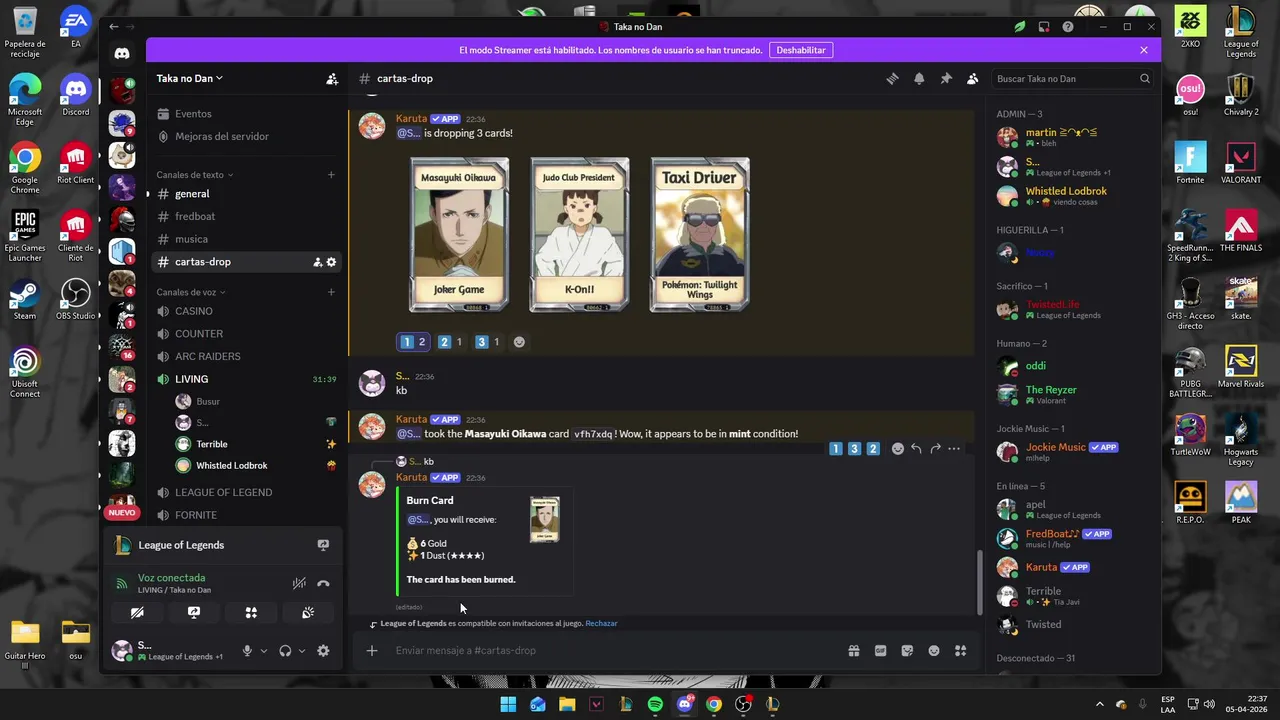The width and height of the screenshot is (1280, 720).
Task: Add a text channel with plus icon
Action: 331,175
